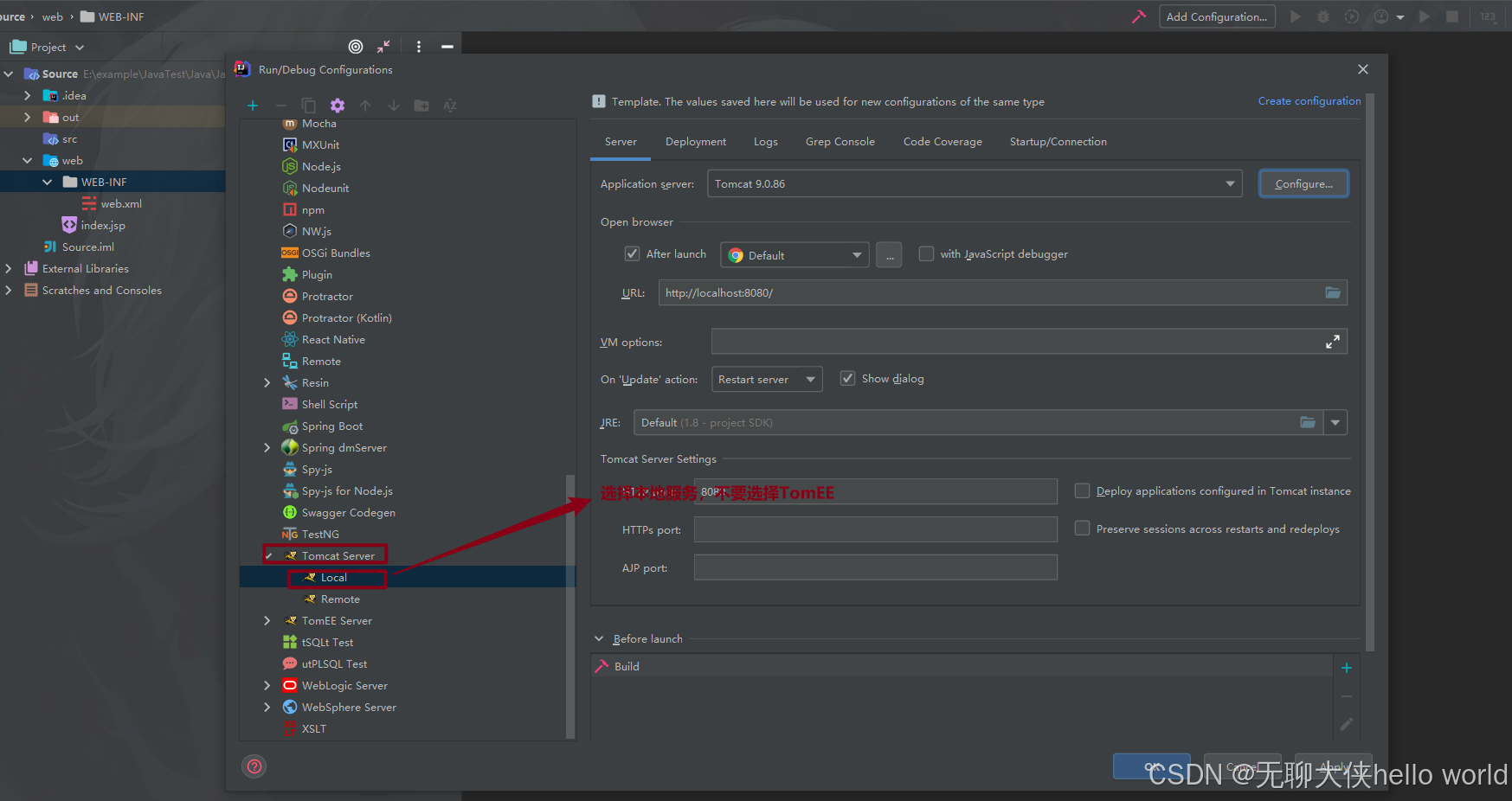Select Shell Script configuration type
Image resolution: width=1512 pixels, height=801 pixels.
click(329, 405)
